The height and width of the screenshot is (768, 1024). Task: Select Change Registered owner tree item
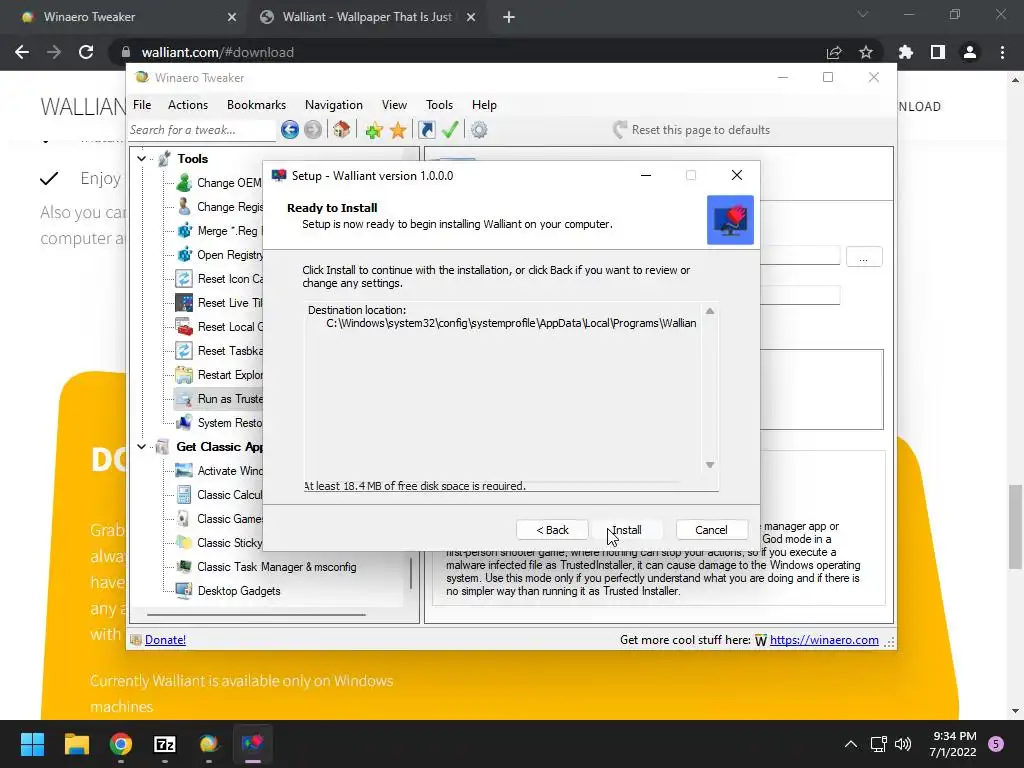[x=219, y=207]
